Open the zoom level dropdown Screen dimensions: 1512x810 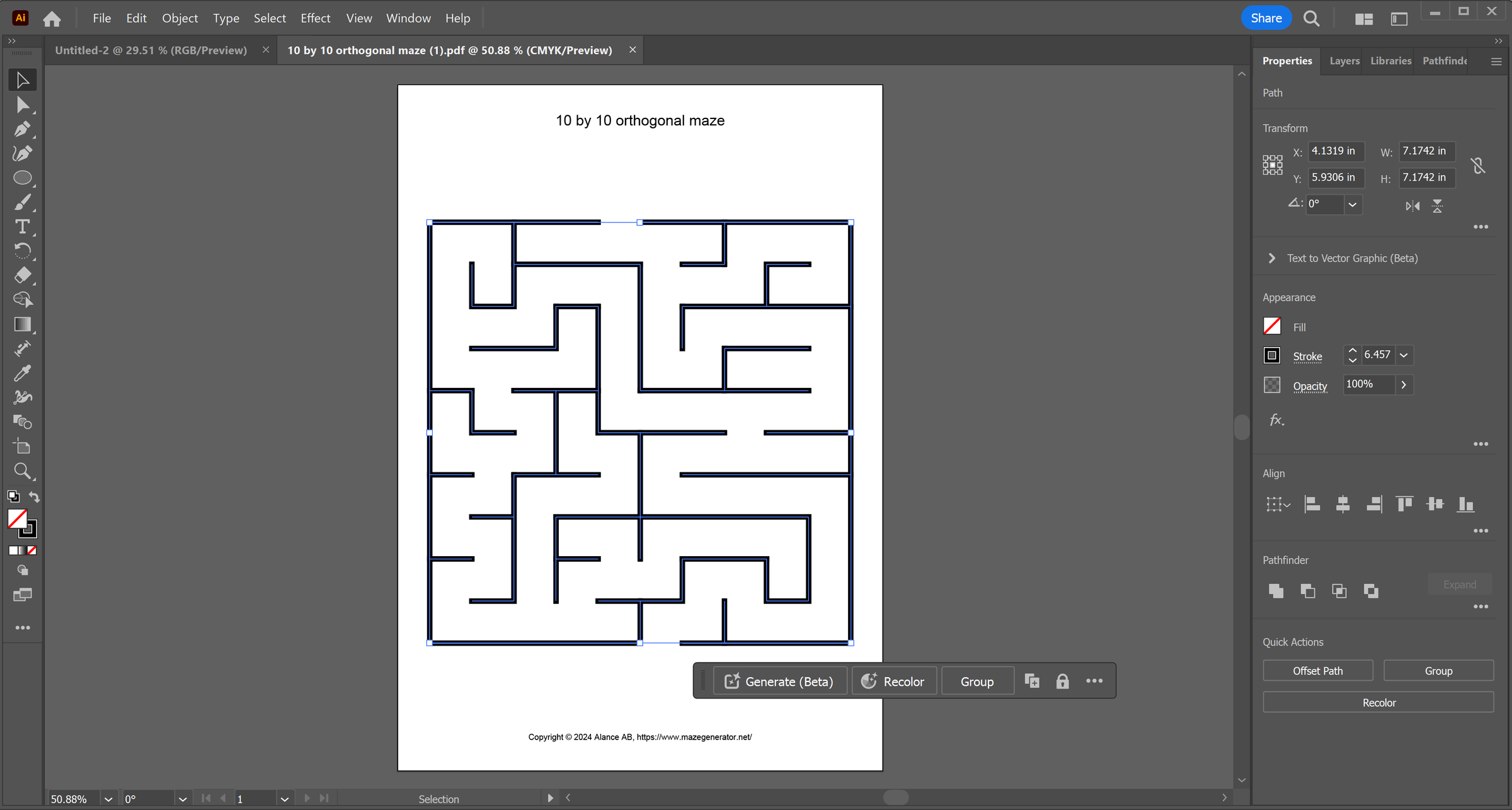point(108,799)
